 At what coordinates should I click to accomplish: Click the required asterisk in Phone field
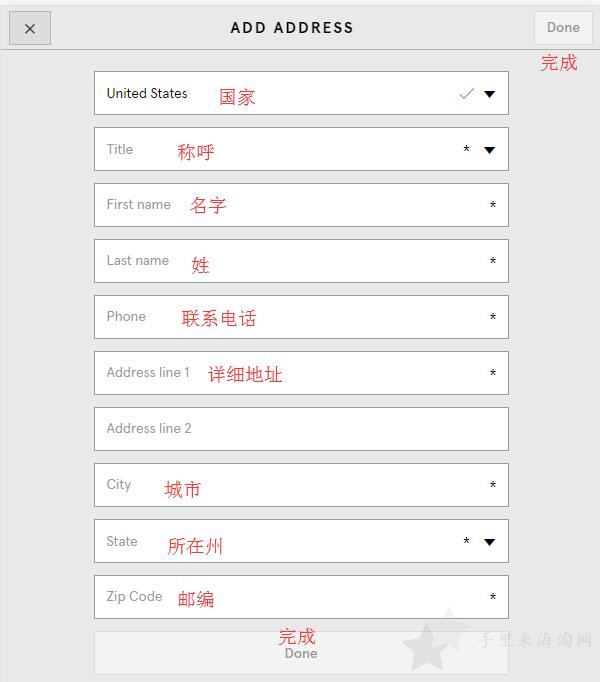493,317
